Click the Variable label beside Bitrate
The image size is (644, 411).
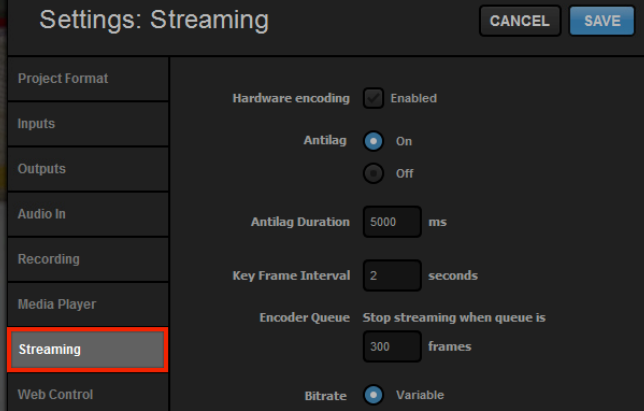point(420,395)
